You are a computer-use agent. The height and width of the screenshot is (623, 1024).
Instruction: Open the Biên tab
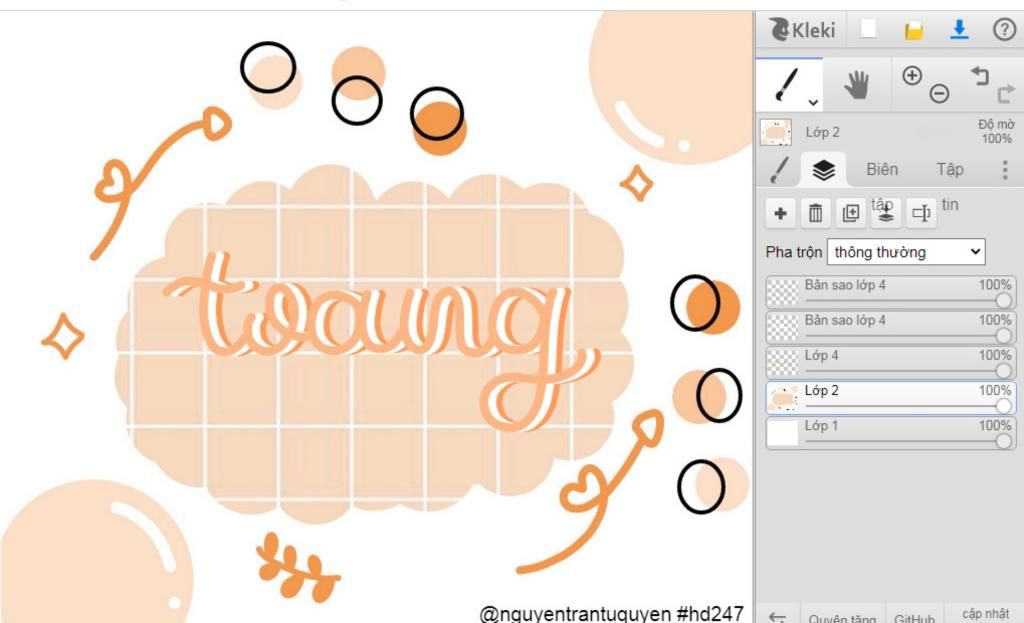click(x=882, y=170)
